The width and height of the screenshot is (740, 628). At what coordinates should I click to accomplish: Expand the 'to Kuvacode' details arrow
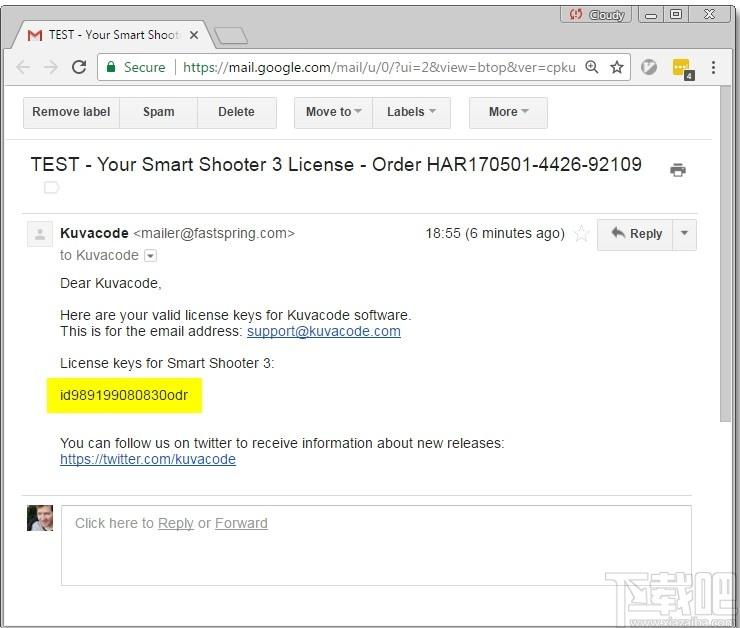tap(150, 256)
